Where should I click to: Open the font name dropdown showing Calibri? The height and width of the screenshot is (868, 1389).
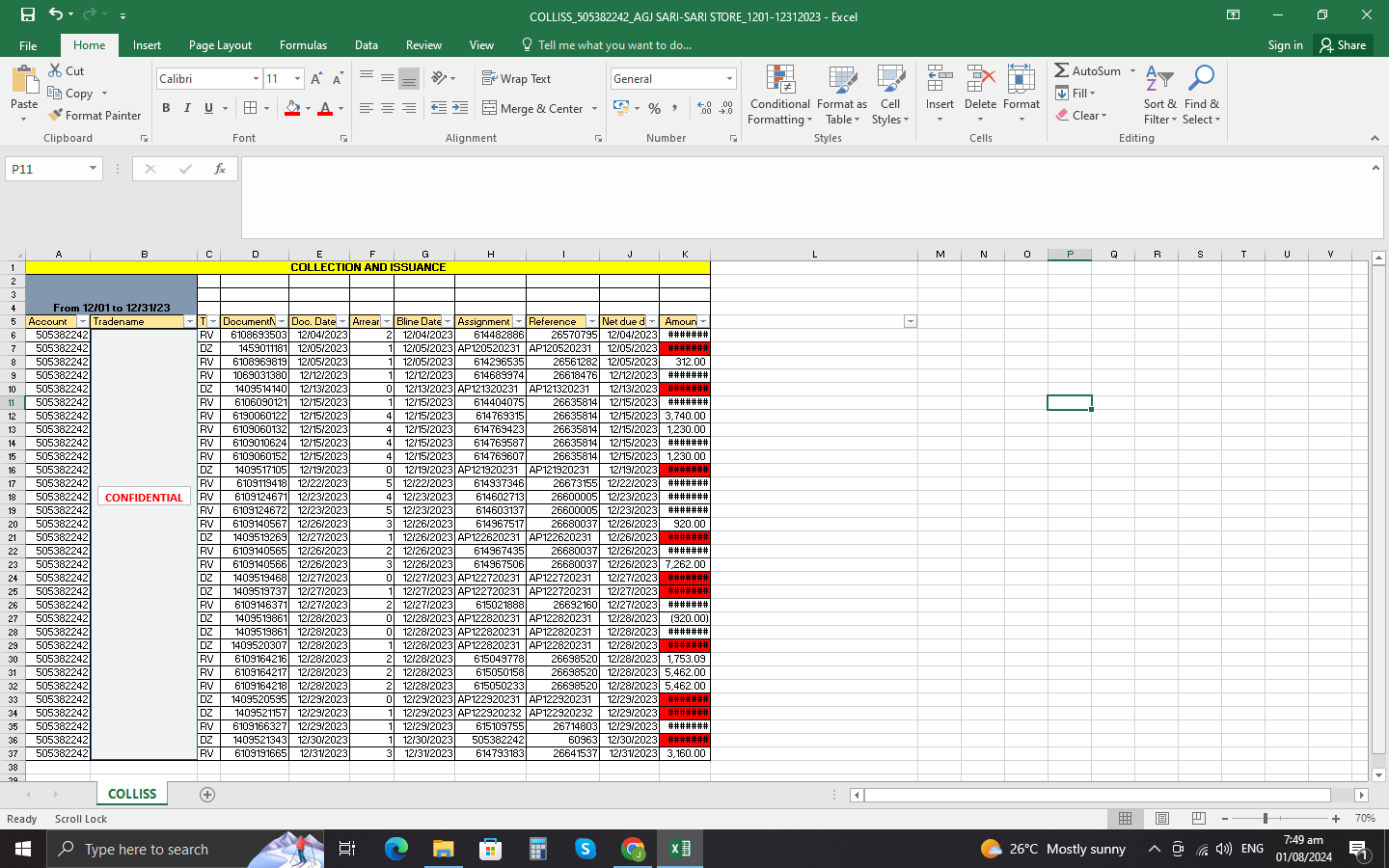(x=256, y=79)
